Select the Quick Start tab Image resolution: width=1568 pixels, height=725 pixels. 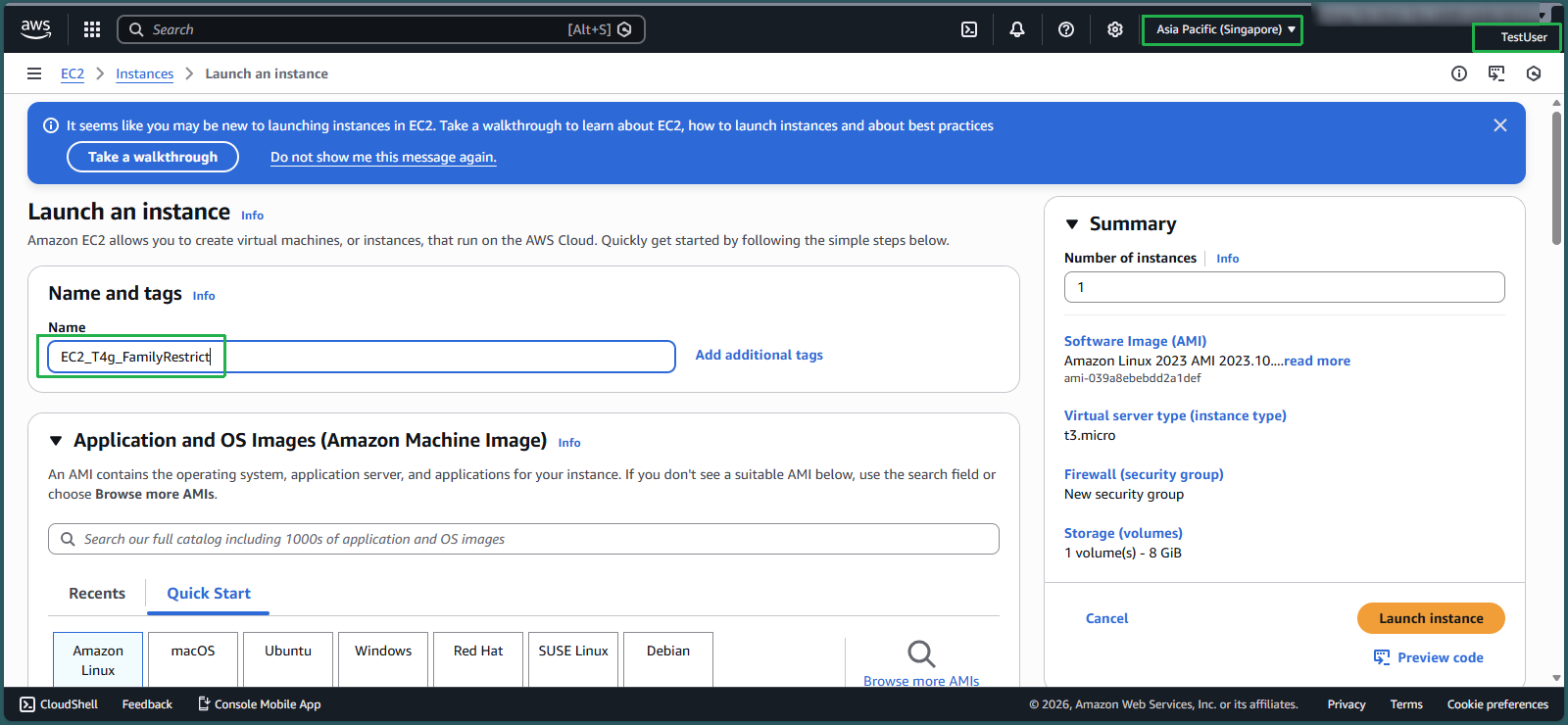[209, 594]
